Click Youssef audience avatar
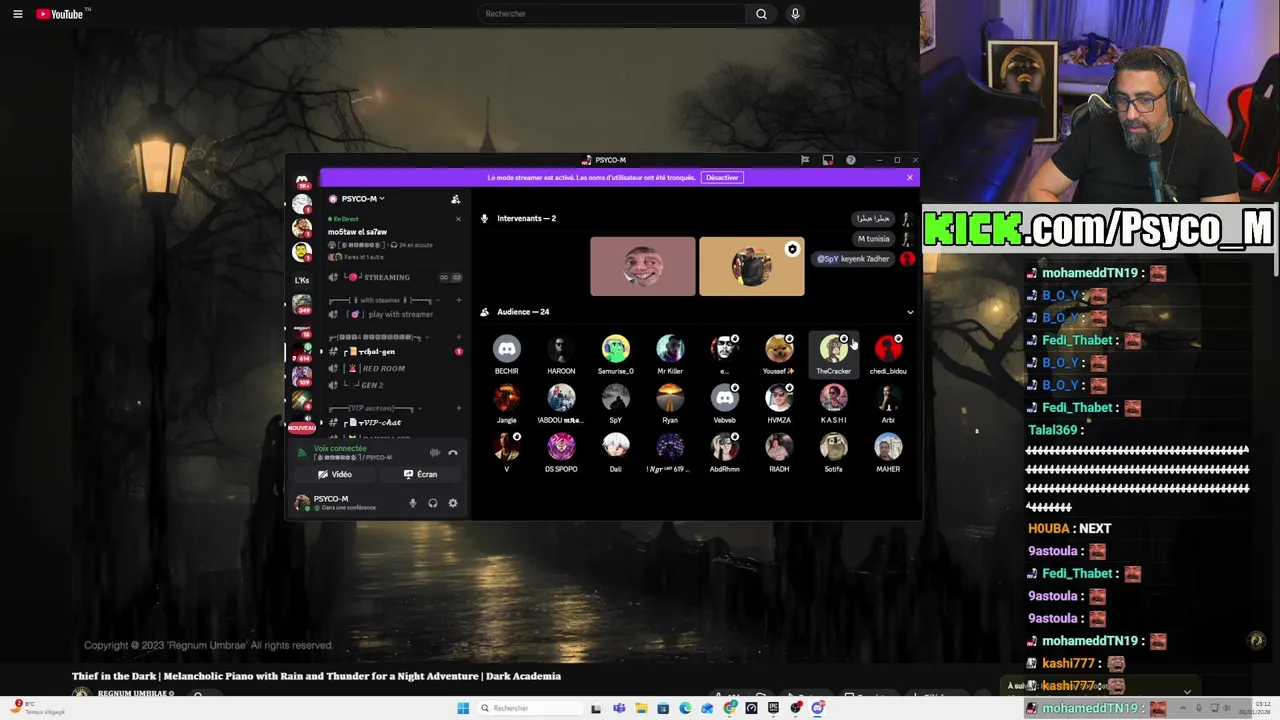This screenshot has width=1280, height=720. (779, 349)
